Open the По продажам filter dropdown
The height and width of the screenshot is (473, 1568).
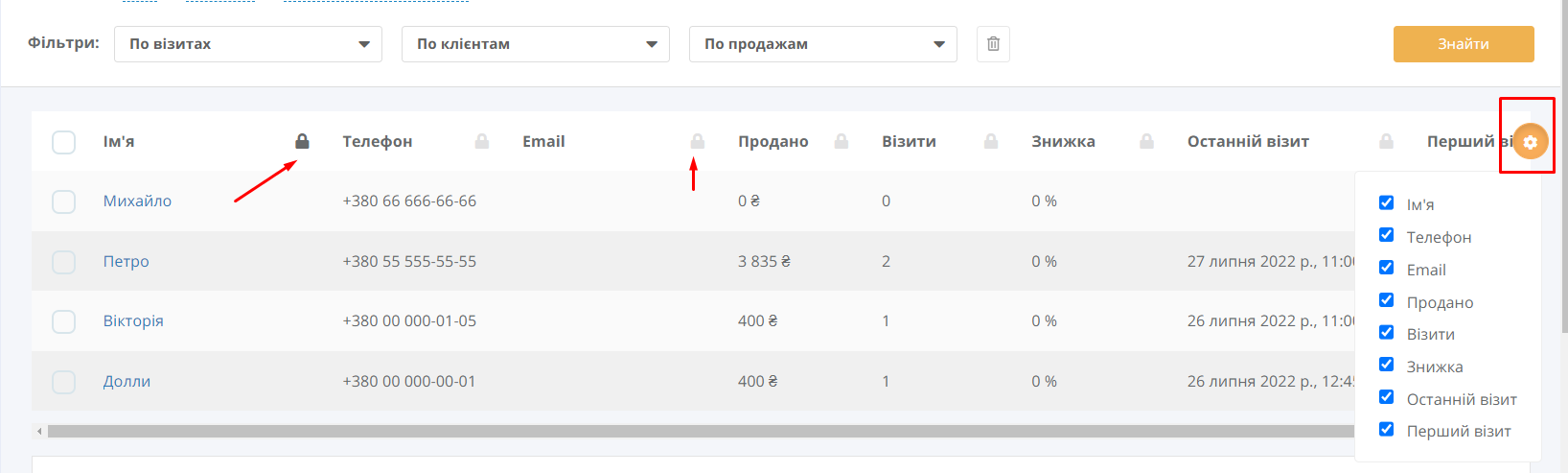(x=823, y=44)
